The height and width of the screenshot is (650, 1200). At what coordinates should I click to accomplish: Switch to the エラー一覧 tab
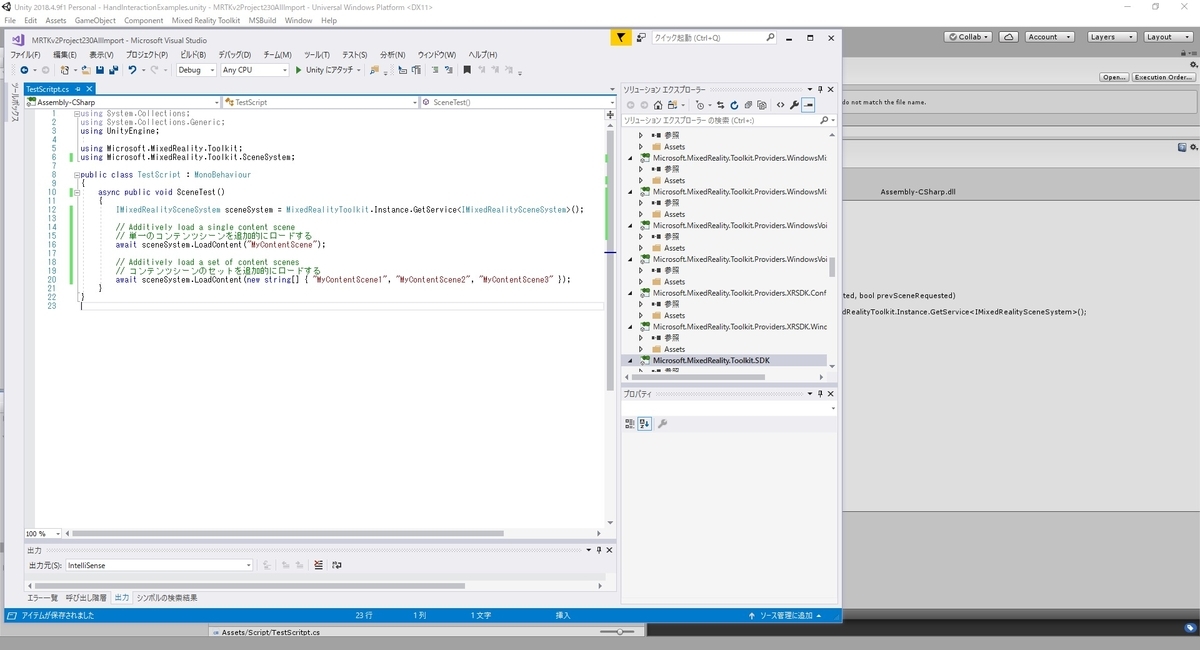(42, 597)
